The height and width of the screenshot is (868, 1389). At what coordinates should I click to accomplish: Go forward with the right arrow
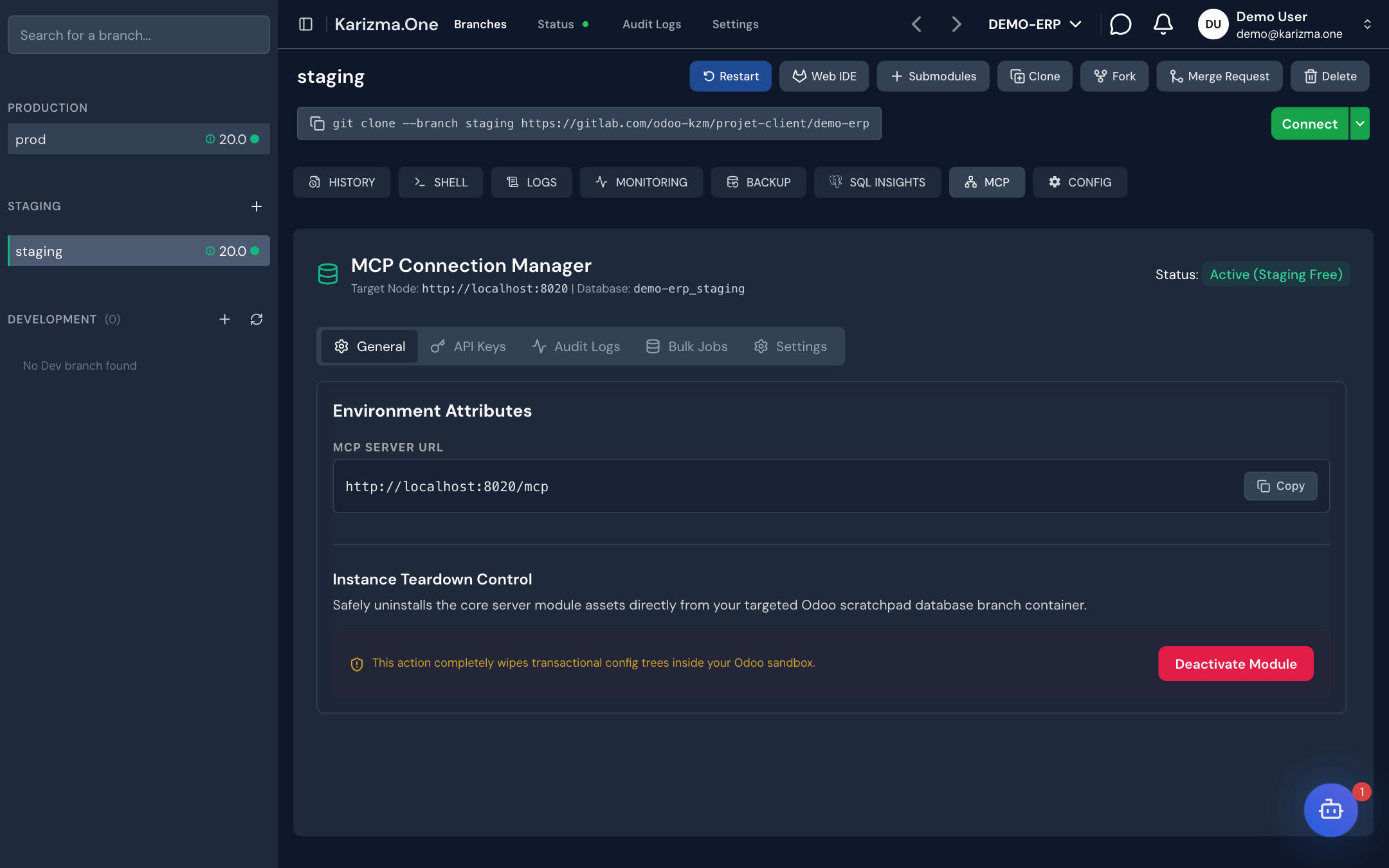tap(956, 24)
